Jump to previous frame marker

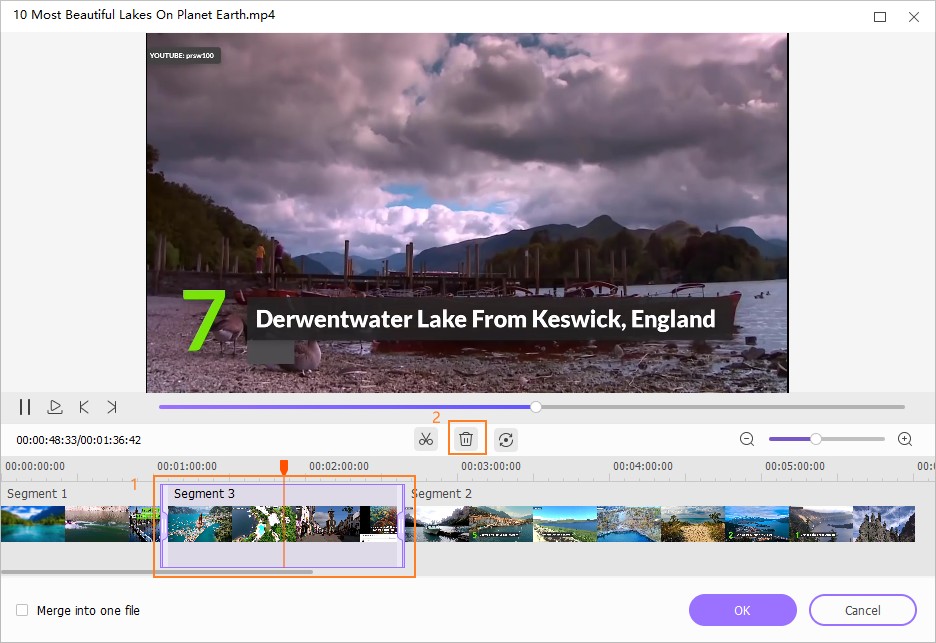tap(84, 407)
